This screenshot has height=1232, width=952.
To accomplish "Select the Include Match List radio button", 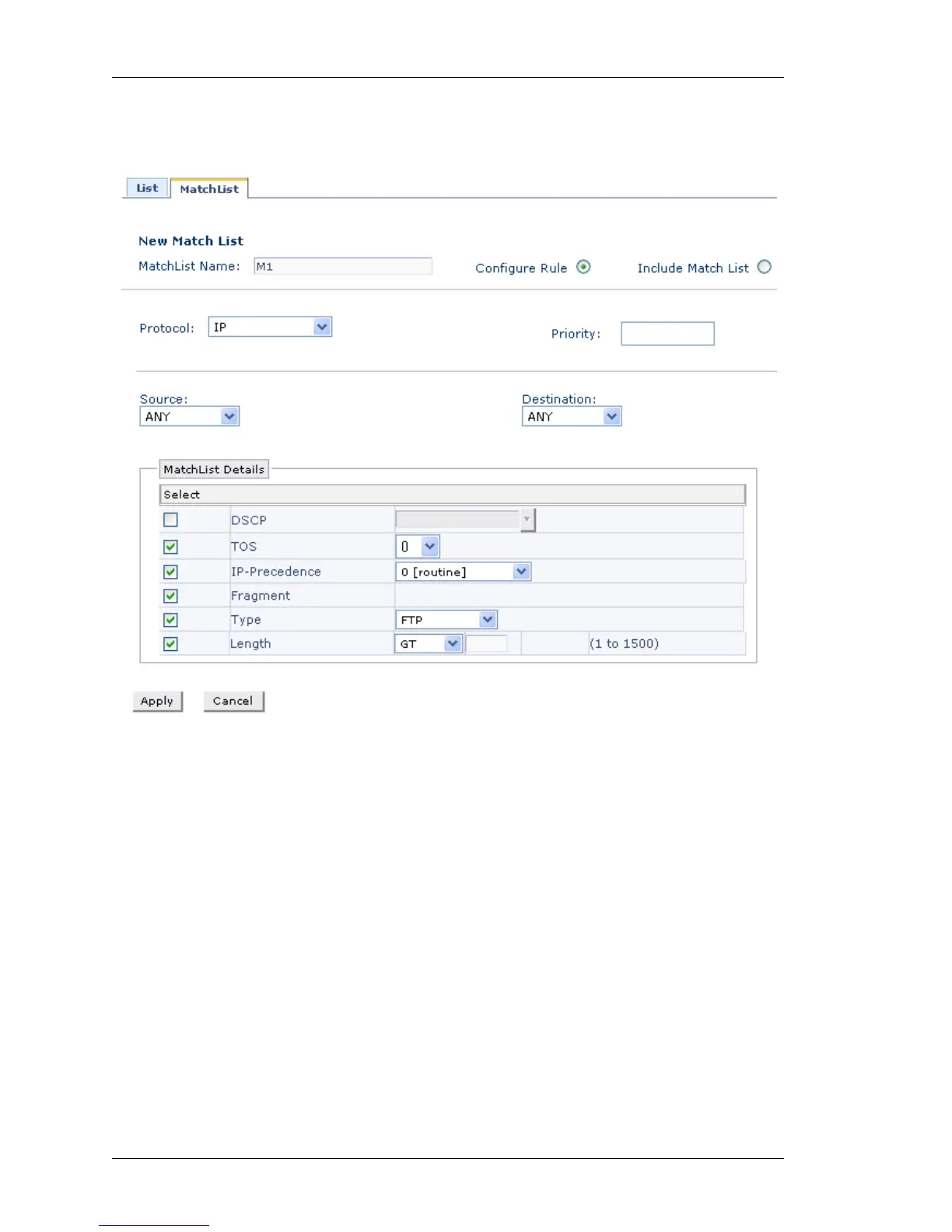I will point(765,267).
